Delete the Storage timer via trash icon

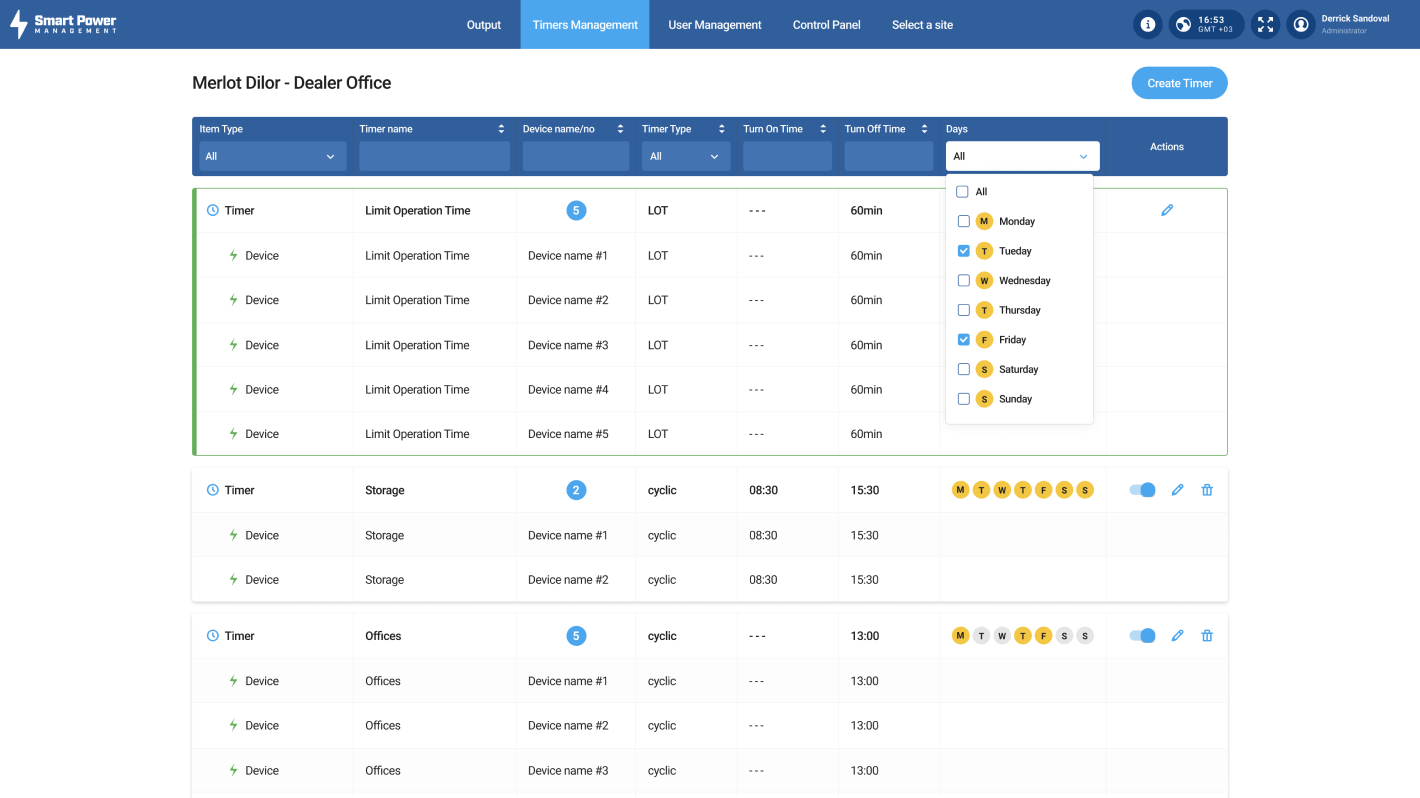(1207, 490)
